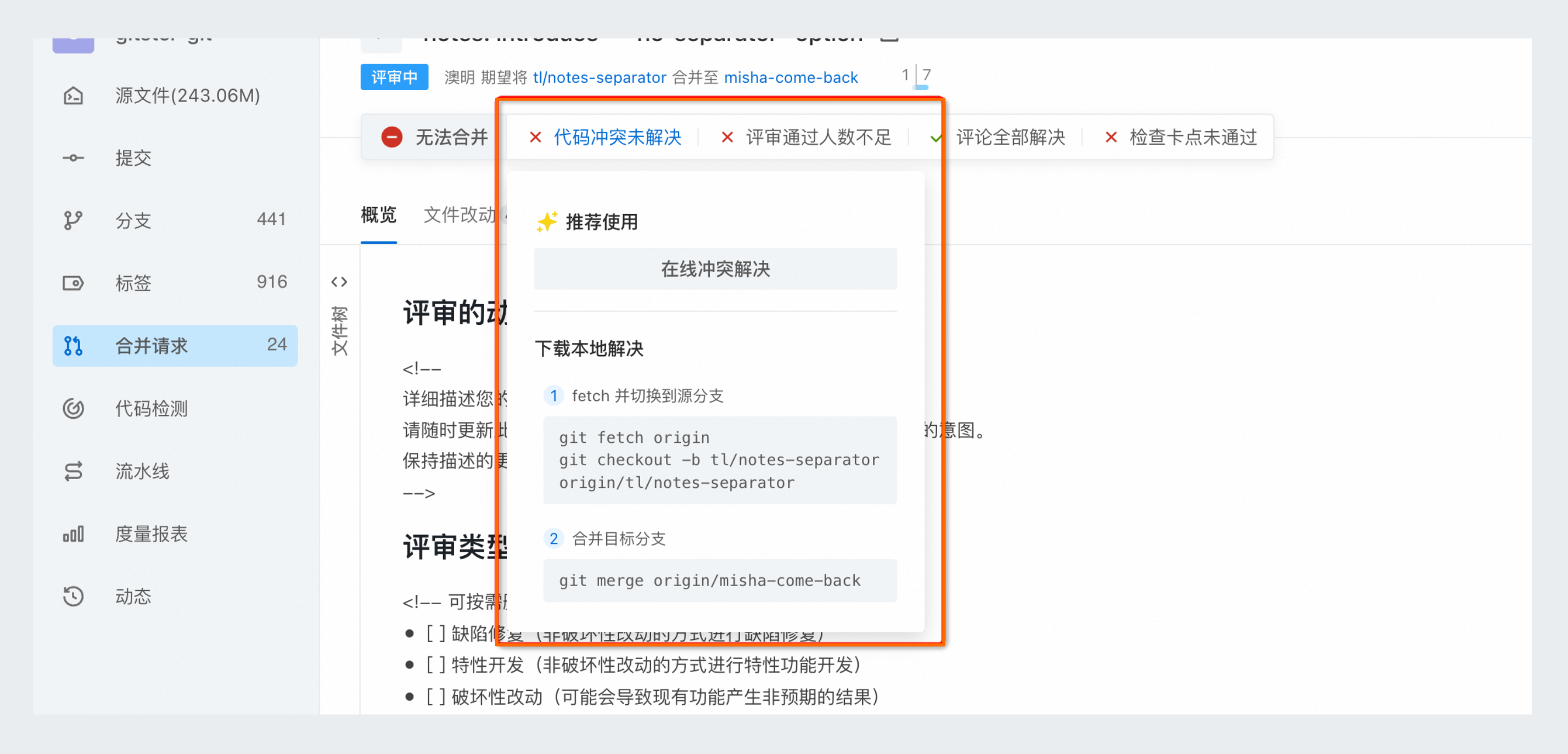Toggle the 破坏性改动 checkbox item

point(436,696)
